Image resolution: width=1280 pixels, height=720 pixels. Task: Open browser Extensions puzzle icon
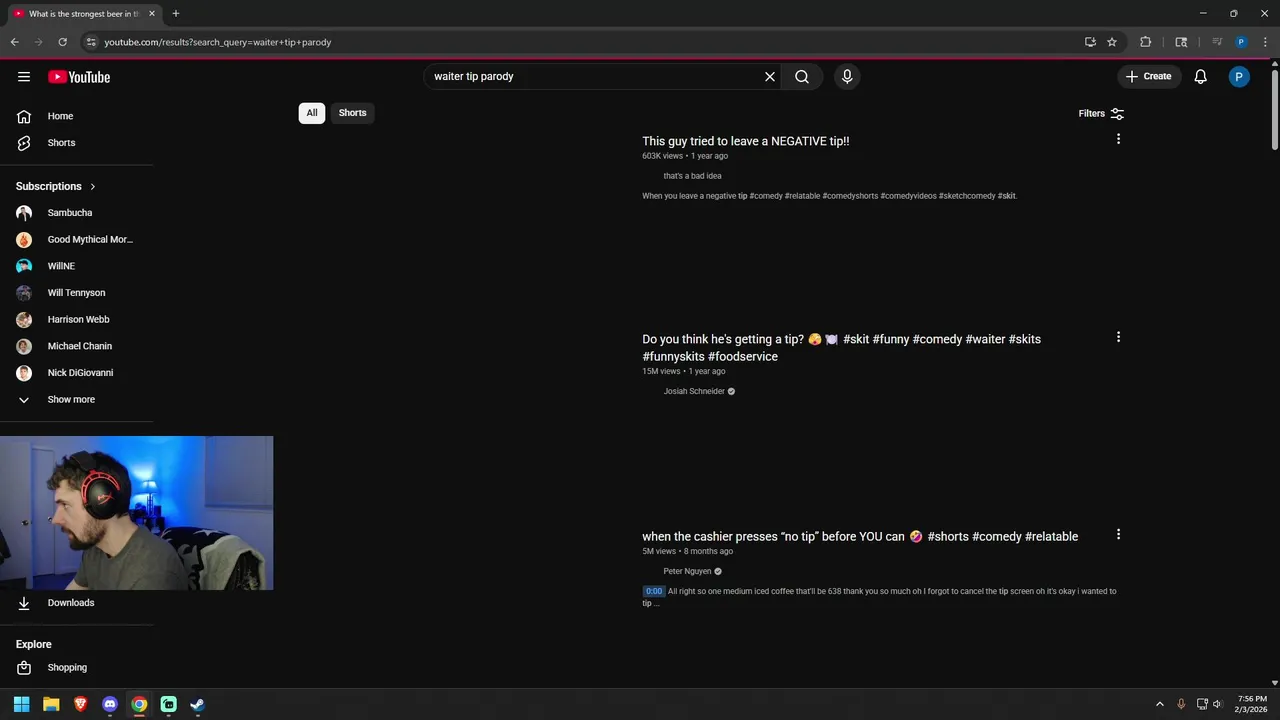click(1146, 42)
